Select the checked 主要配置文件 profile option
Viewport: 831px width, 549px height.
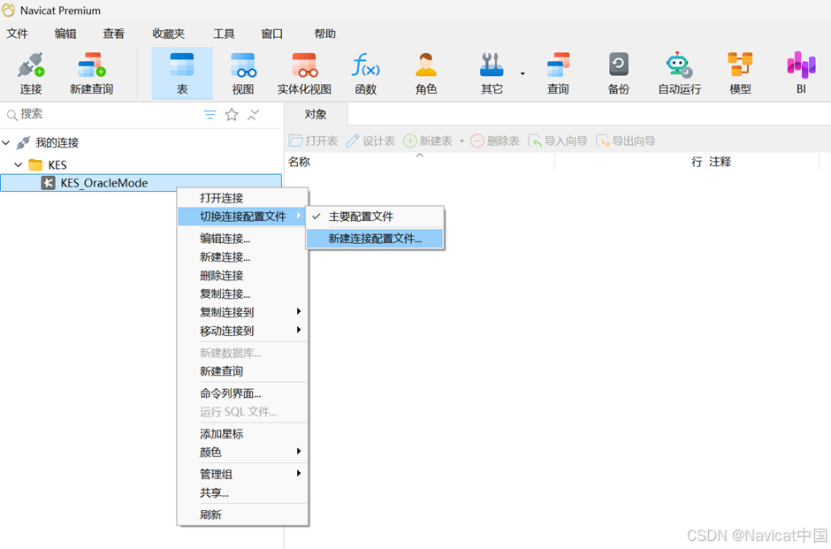(361, 217)
